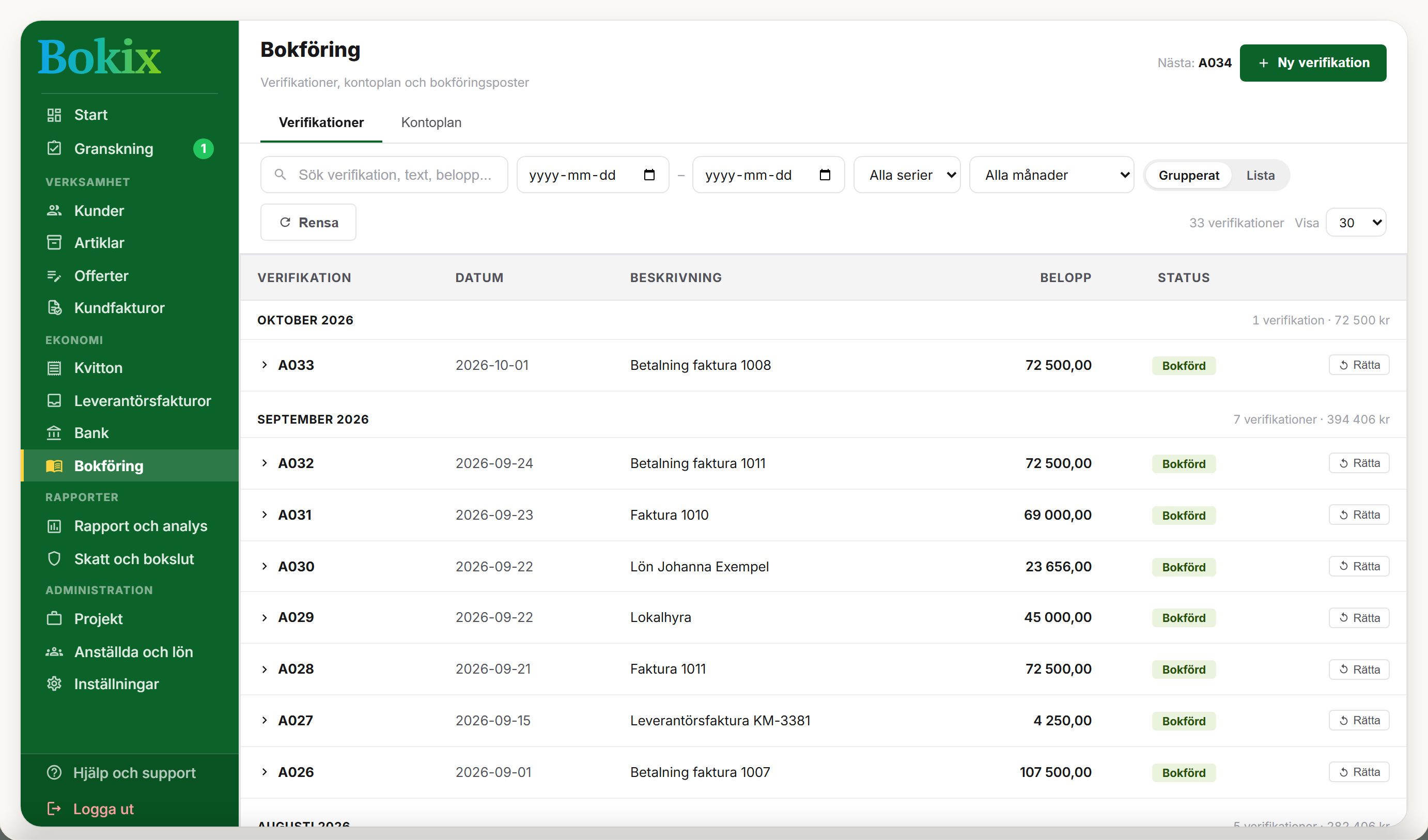Expand verification A033 row
1428x840 pixels.
point(264,365)
